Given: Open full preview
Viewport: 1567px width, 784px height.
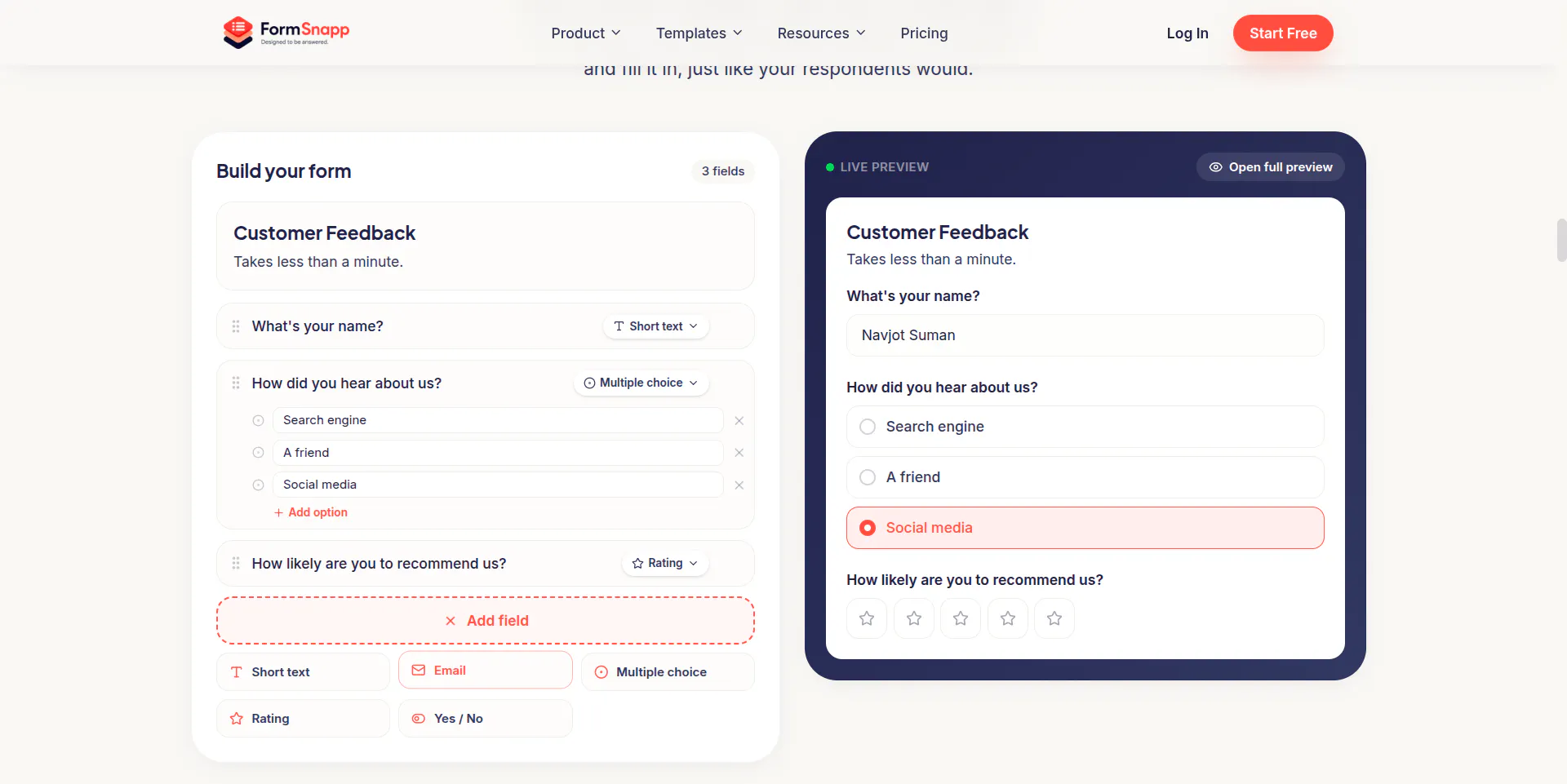Looking at the screenshot, I should coord(1271,167).
